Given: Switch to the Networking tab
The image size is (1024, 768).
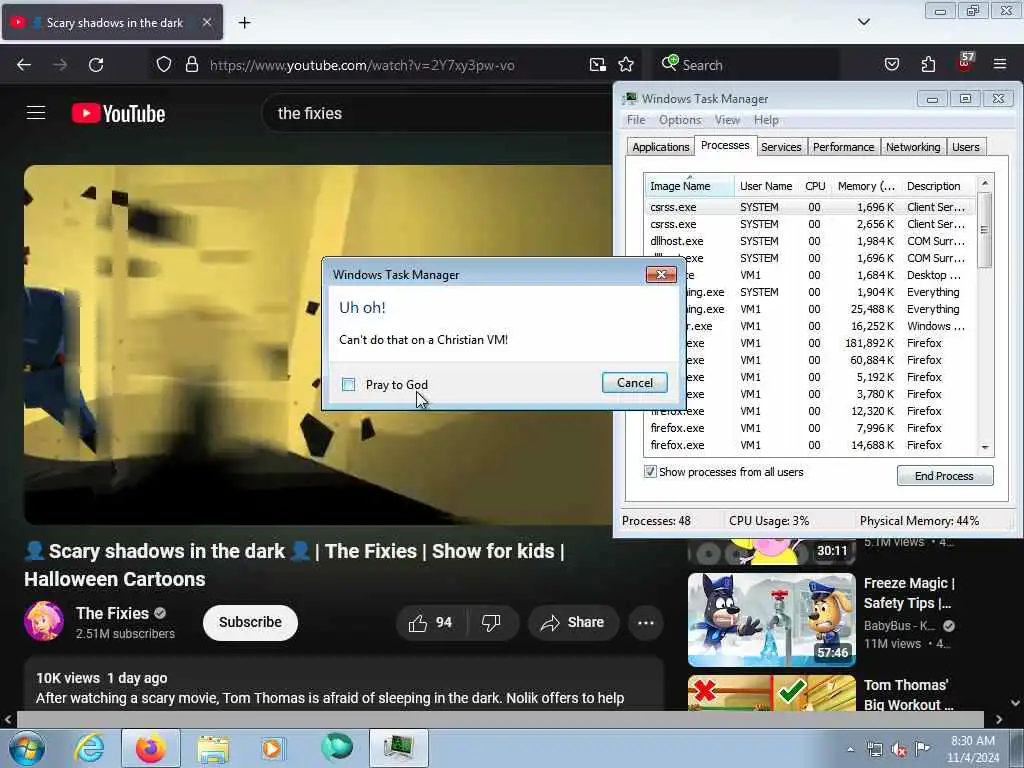Looking at the screenshot, I should (913, 147).
